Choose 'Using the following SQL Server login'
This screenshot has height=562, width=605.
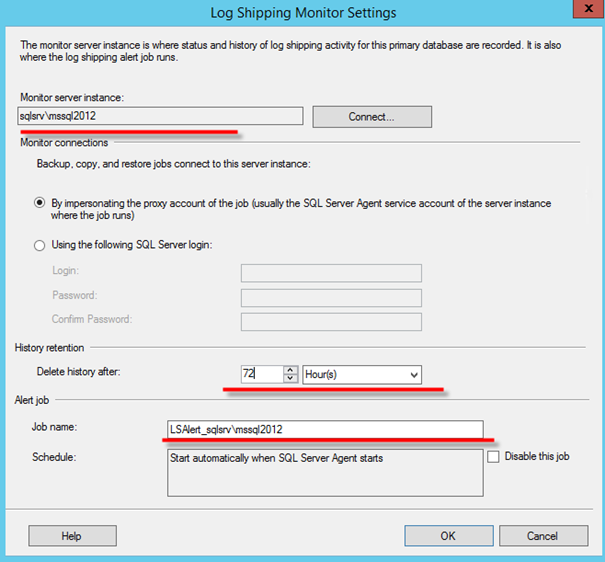point(39,245)
